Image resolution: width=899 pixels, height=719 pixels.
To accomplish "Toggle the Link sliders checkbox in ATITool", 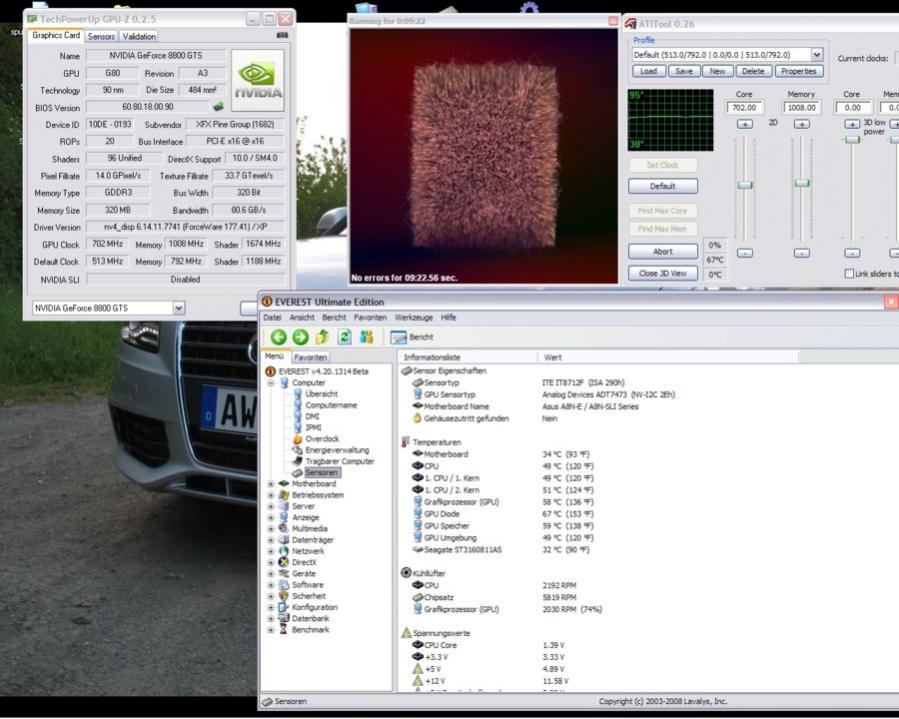I will (849, 274).
